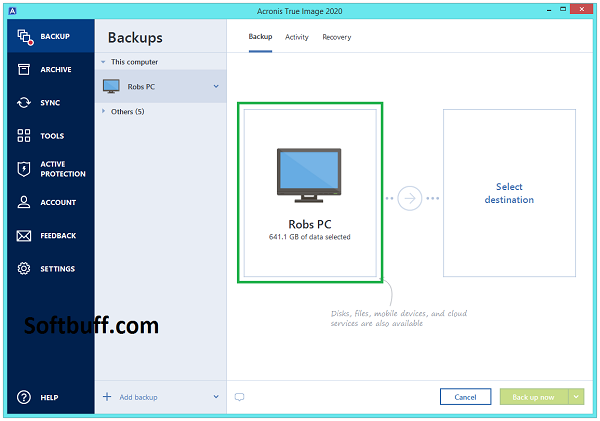Screen dimensions: 600x421
Task: Collapse the This computer group
Action: click(x=103, y=62)
